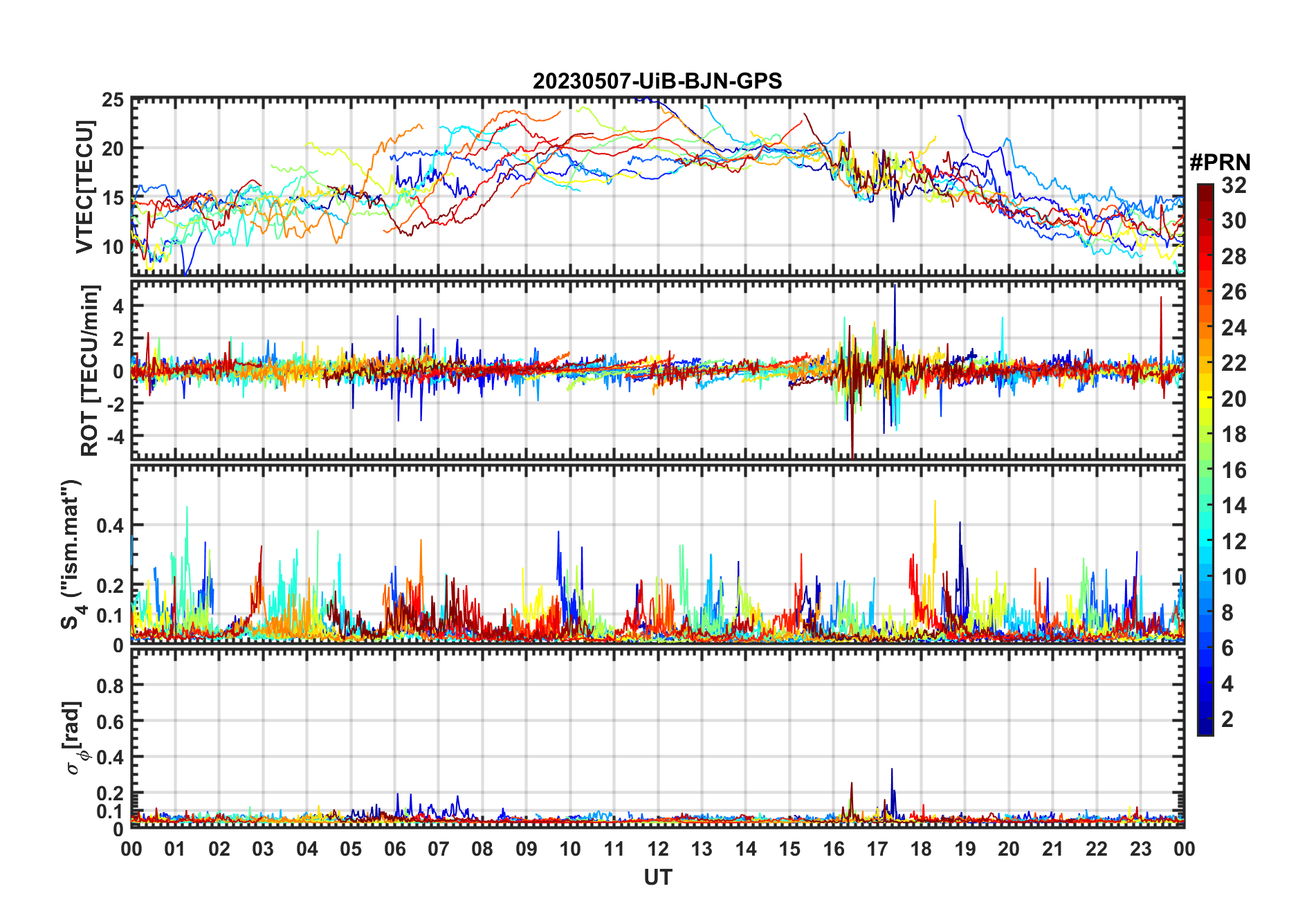Viewport: 1316px width, 920px height.
Task: Select hour 12 on the UT axis
Action: pyautogui.click(x=658, y=849)
